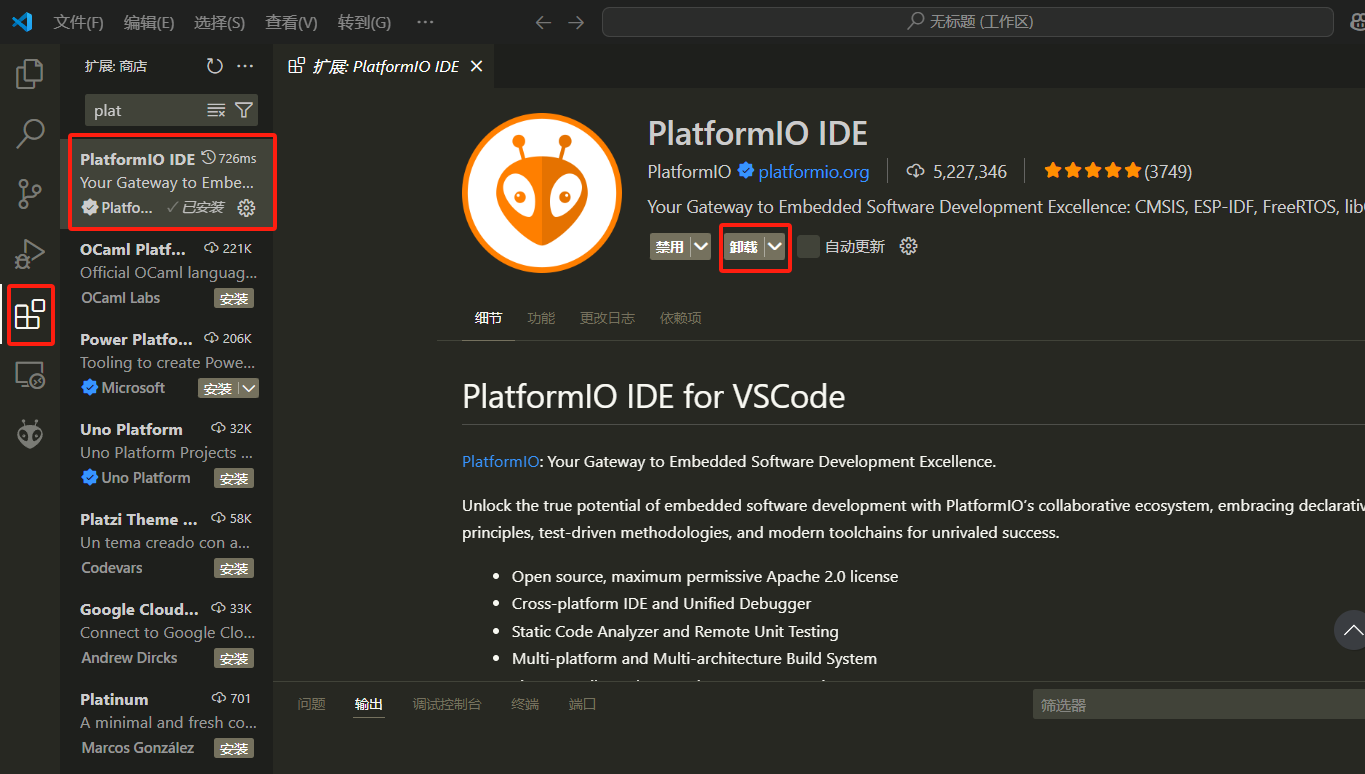Open extension settings gear beside auto update
The image size is (1365, 774).
click(x=908, y=246)
